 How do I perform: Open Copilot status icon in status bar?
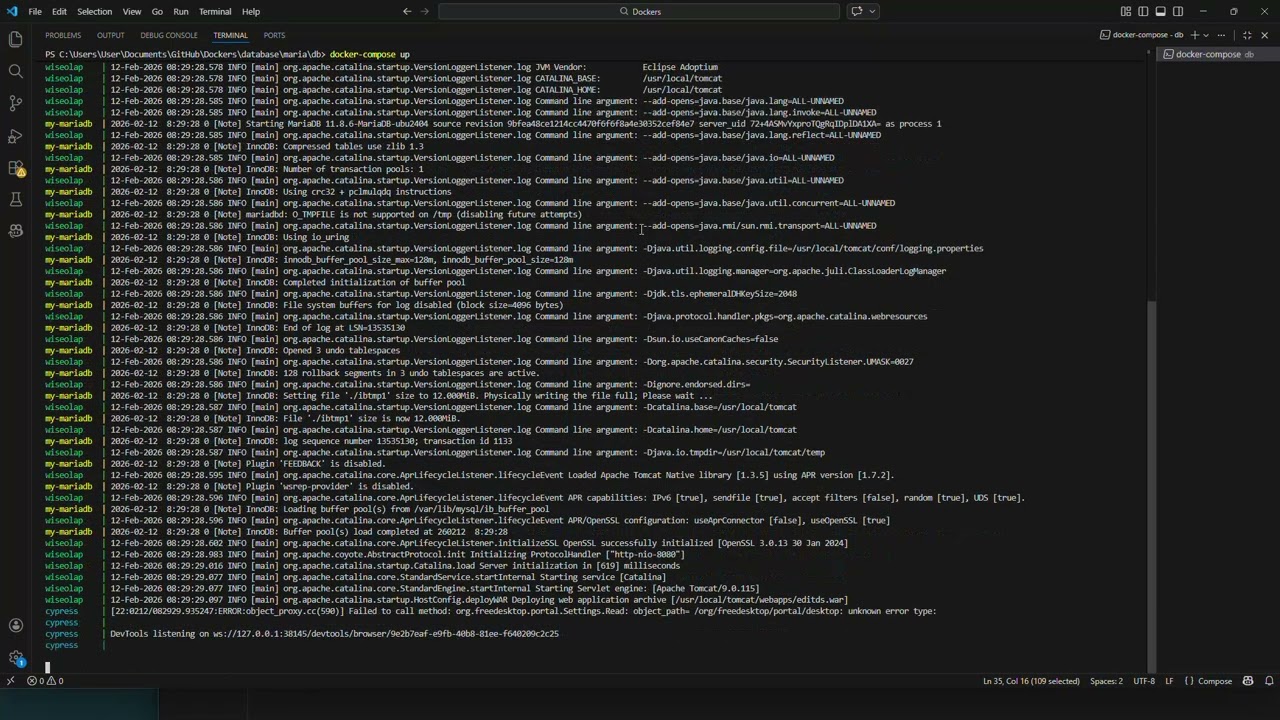tap(1248, 681)
